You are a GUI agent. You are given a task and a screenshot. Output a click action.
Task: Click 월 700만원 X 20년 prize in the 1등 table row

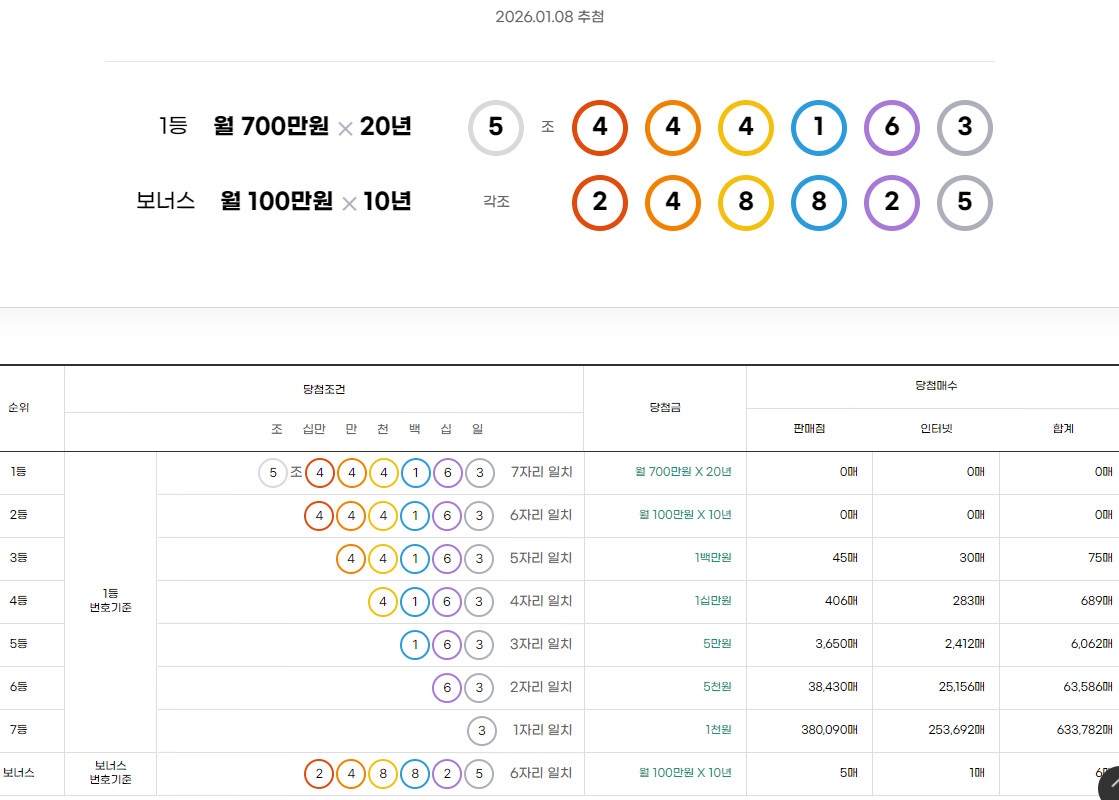pos(684,472)
